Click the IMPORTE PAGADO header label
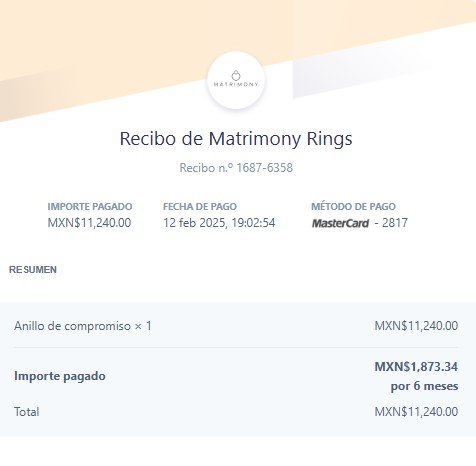The height and width of the screenshot is (466, 476). [x=90, y=206]
